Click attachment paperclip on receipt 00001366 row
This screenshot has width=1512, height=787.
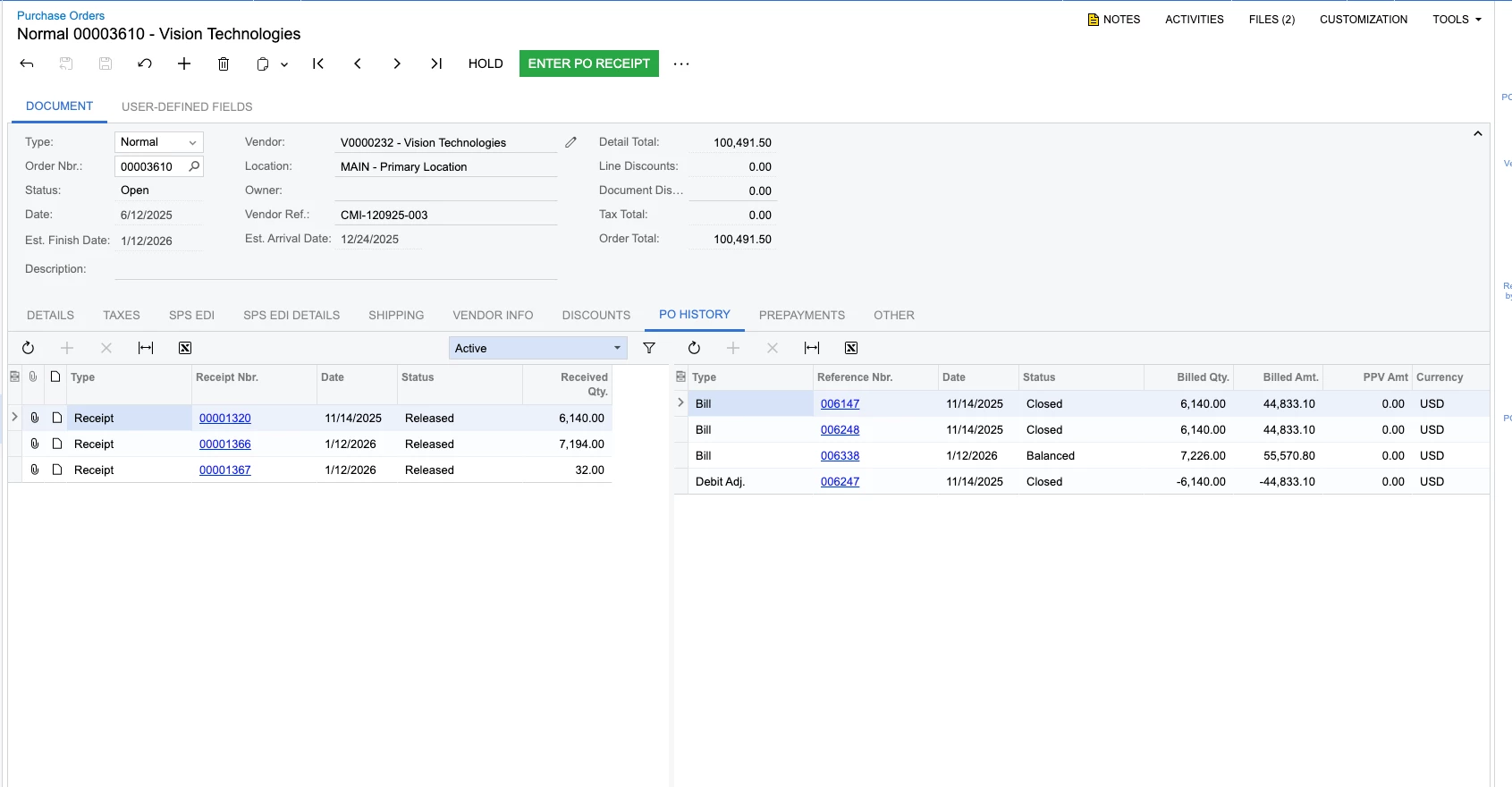[x=35, y=444]
